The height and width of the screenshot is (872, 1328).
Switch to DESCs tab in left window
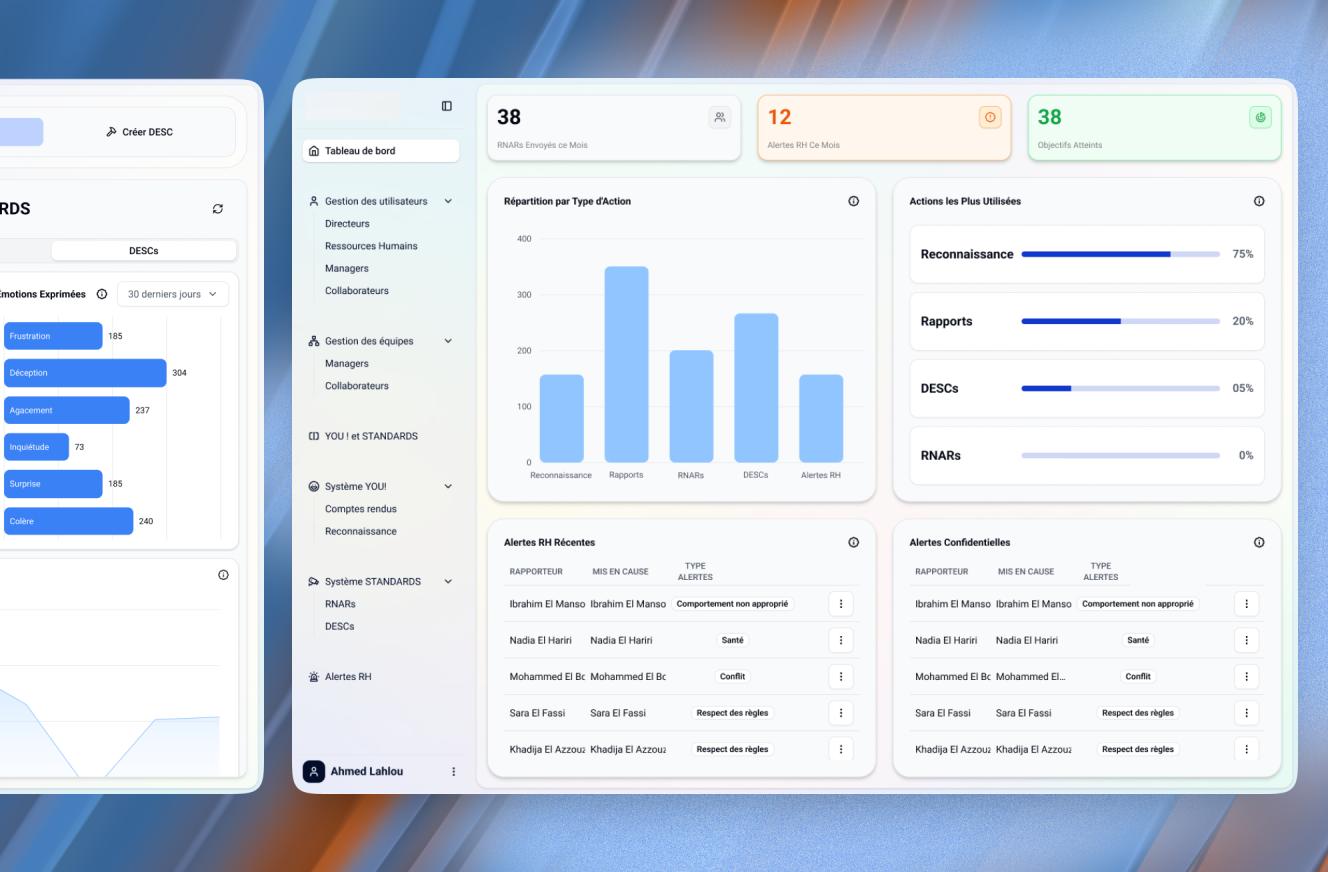[144, 250]
